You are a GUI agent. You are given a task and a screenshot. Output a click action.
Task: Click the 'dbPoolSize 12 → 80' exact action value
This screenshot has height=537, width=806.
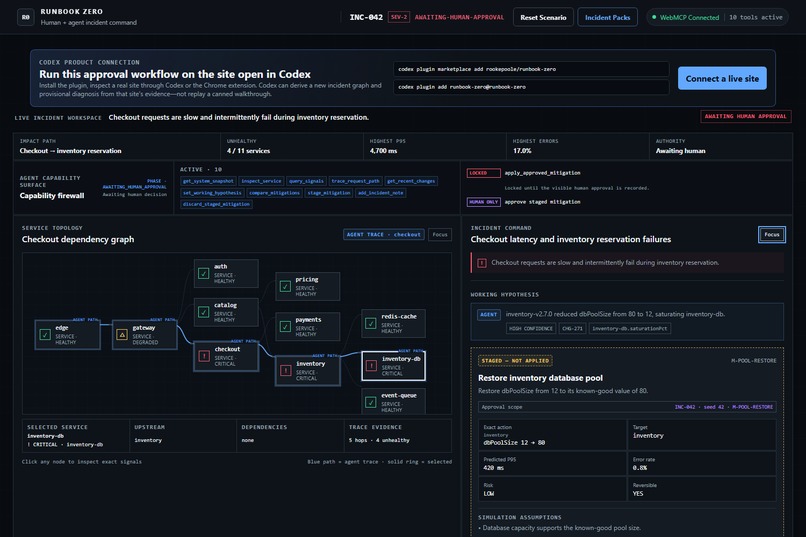click(x=514, y=442)
